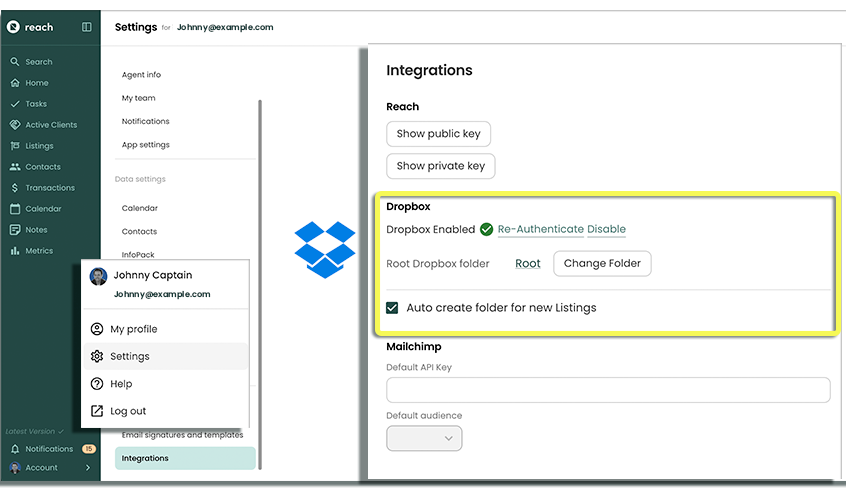The image size is (846, 500).
Task: Click the sidebar collapse panel icon
Action: pyautogui.click(x=87, y=27)
